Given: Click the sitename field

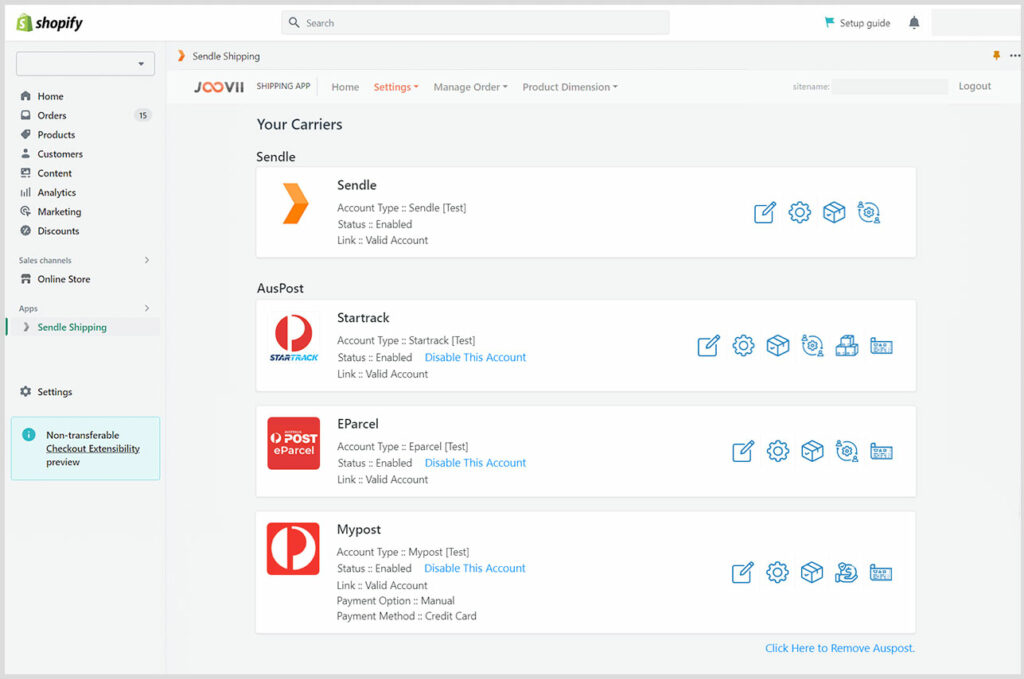Looking at the screenshot, I should point(889,86).
